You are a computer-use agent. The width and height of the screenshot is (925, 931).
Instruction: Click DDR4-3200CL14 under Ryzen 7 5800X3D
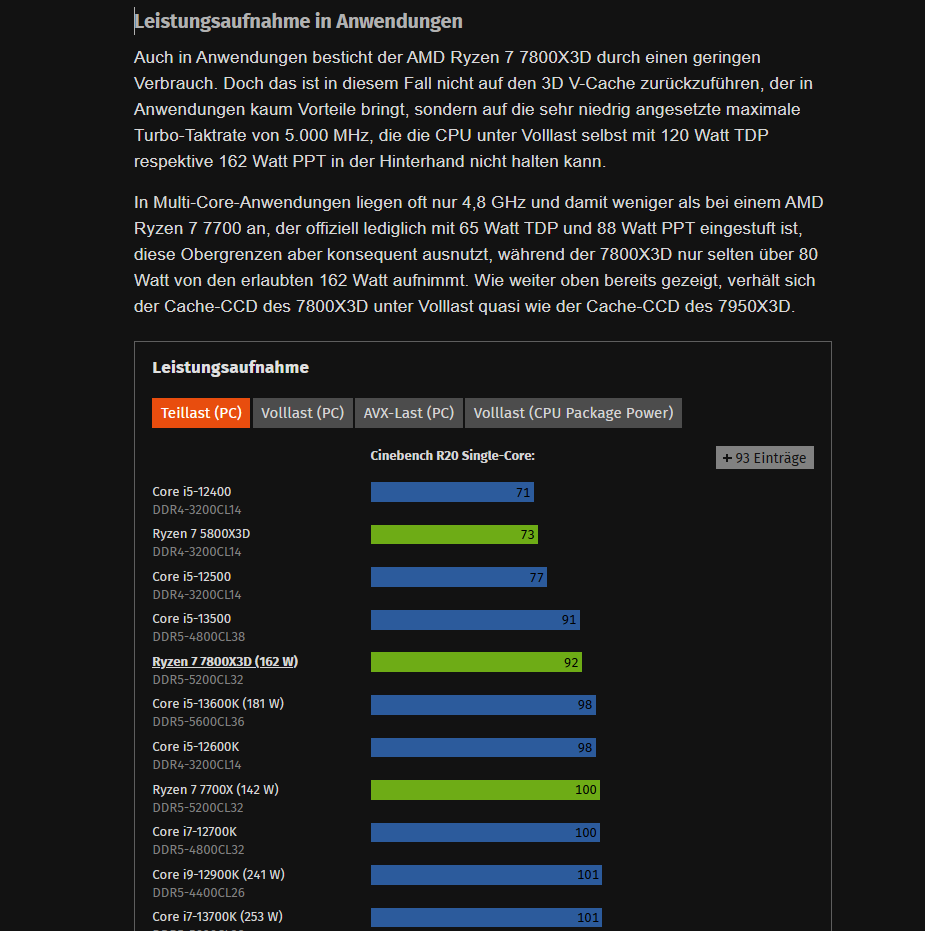click(x=197, y=552)
